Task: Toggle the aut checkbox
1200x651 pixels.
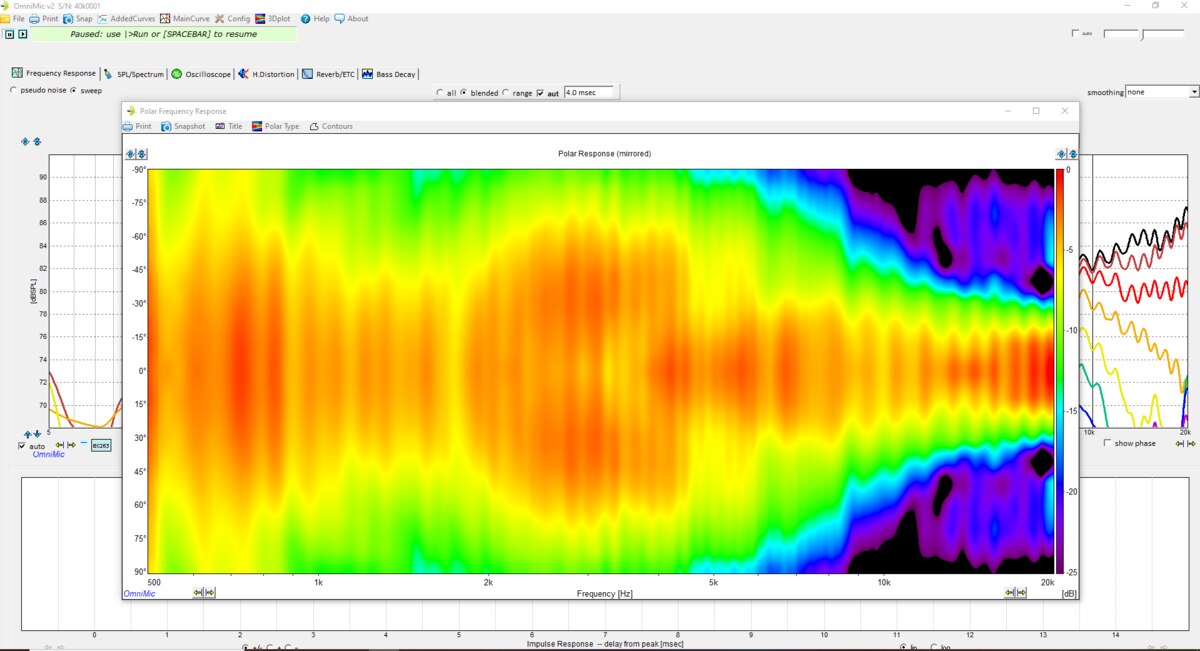Action: (540, 92)
